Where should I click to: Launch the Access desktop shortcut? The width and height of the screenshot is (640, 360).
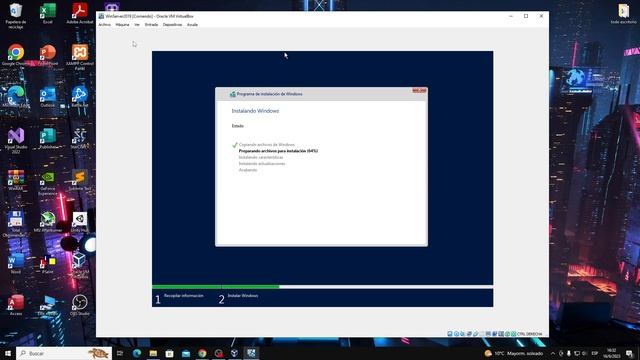tap(16, 305)
